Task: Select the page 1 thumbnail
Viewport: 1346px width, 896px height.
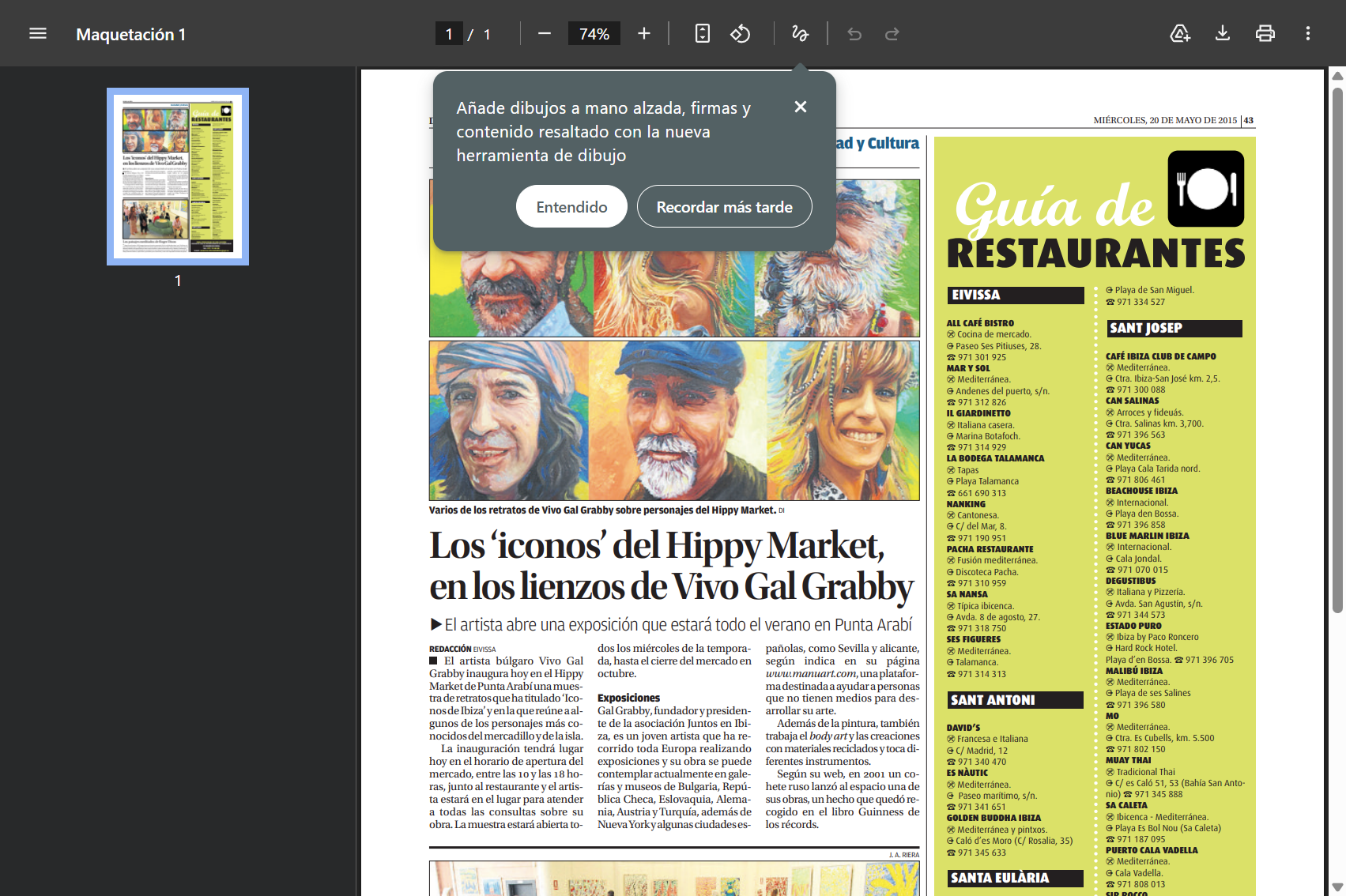Action: tap(177, 175)
